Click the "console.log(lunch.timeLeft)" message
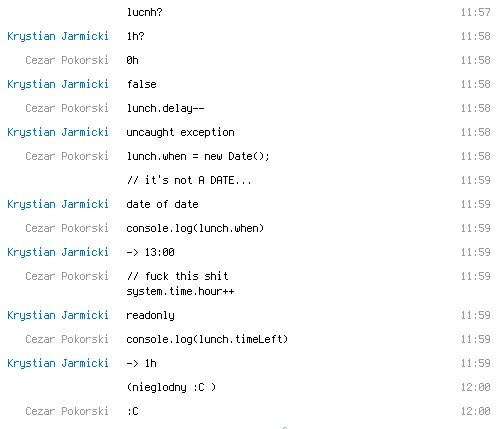 click(x=207, y=339)
